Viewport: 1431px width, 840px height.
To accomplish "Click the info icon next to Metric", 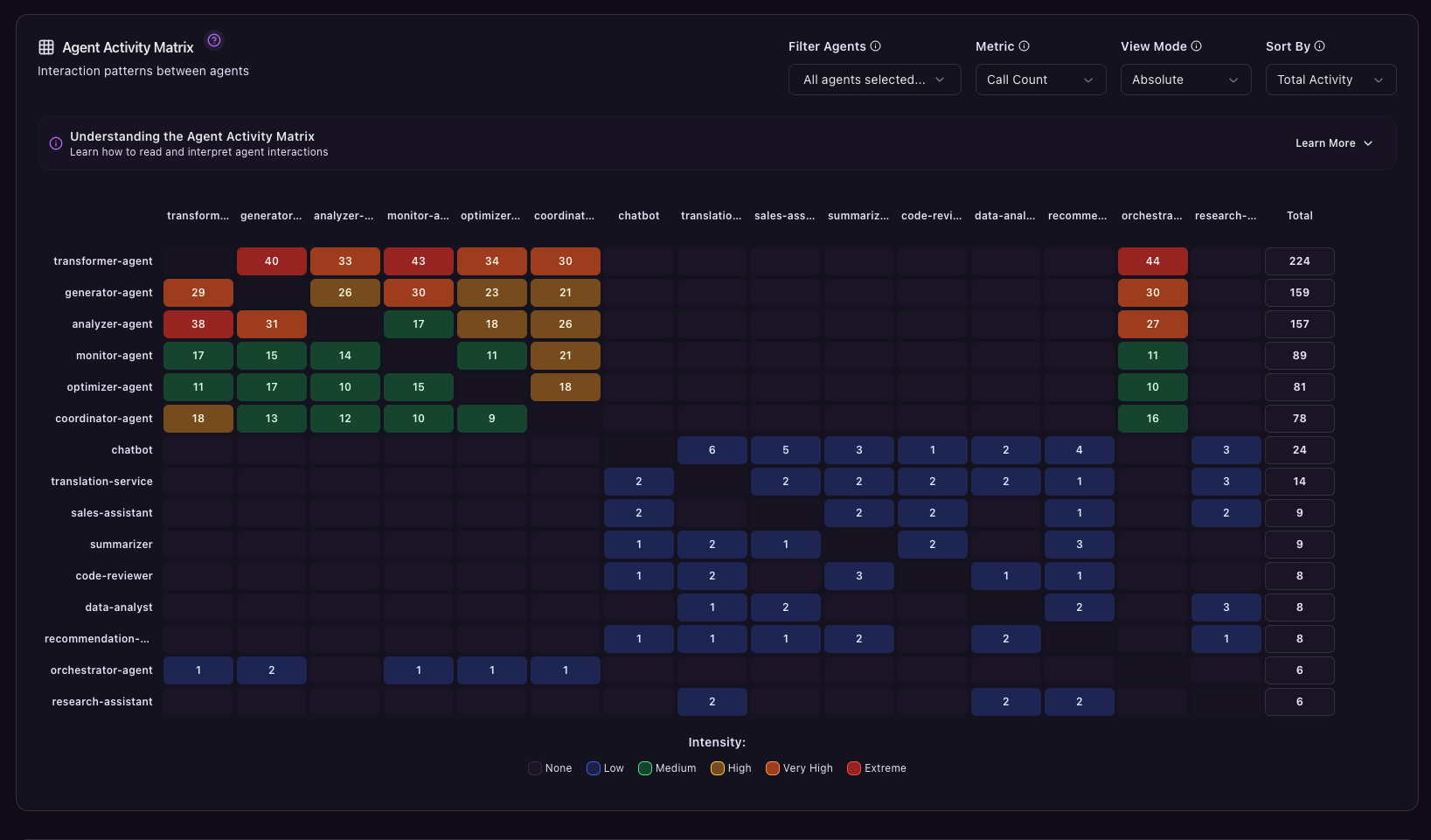I will click(1025, 46).
